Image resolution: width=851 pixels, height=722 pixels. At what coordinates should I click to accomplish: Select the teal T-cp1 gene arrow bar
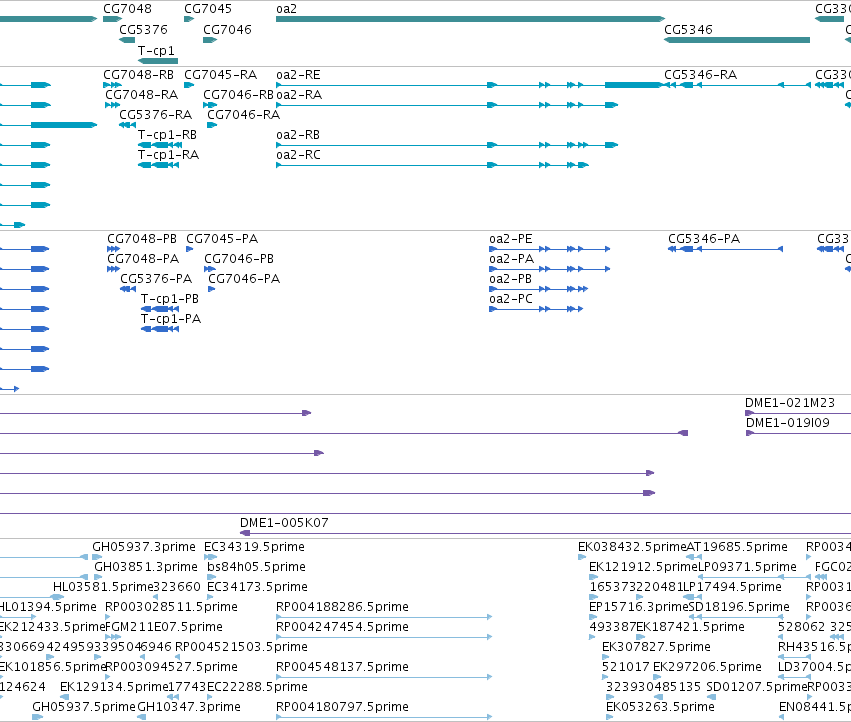[158, 61]
